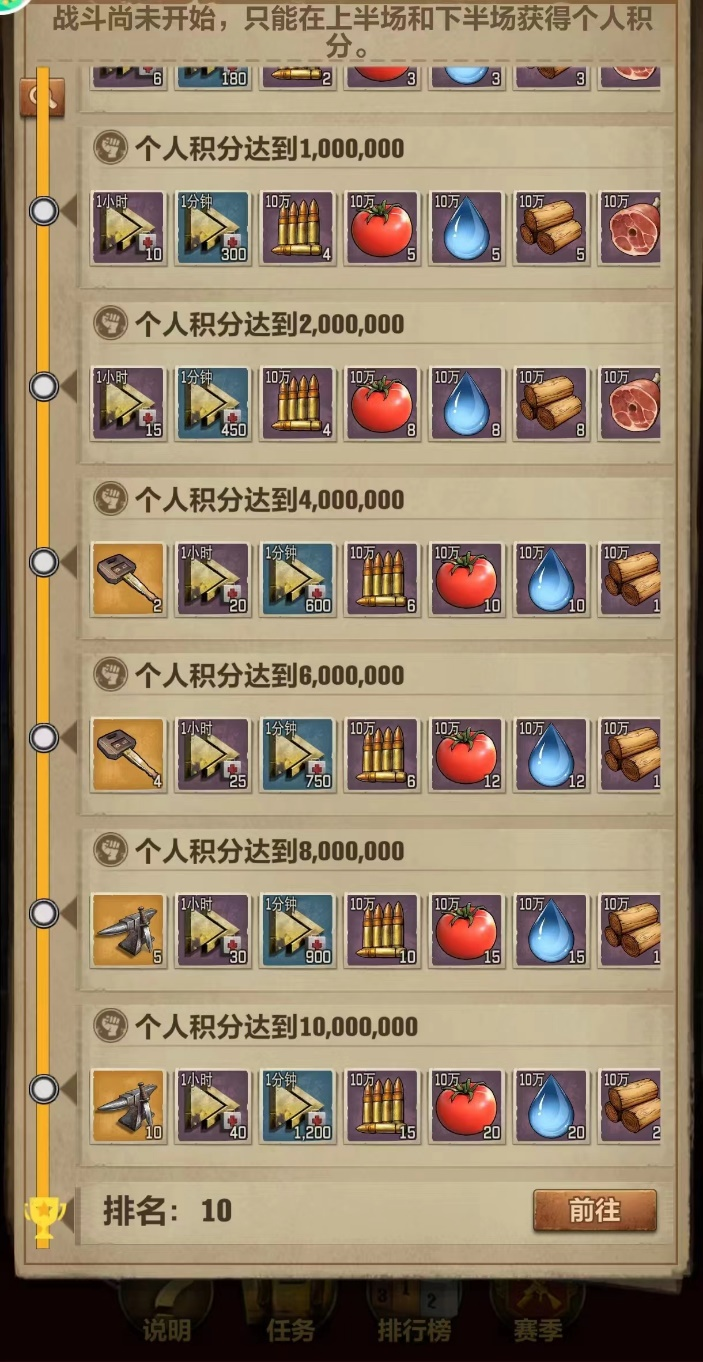
Task: Click the 前往 button
Action: coord(595,1211)
